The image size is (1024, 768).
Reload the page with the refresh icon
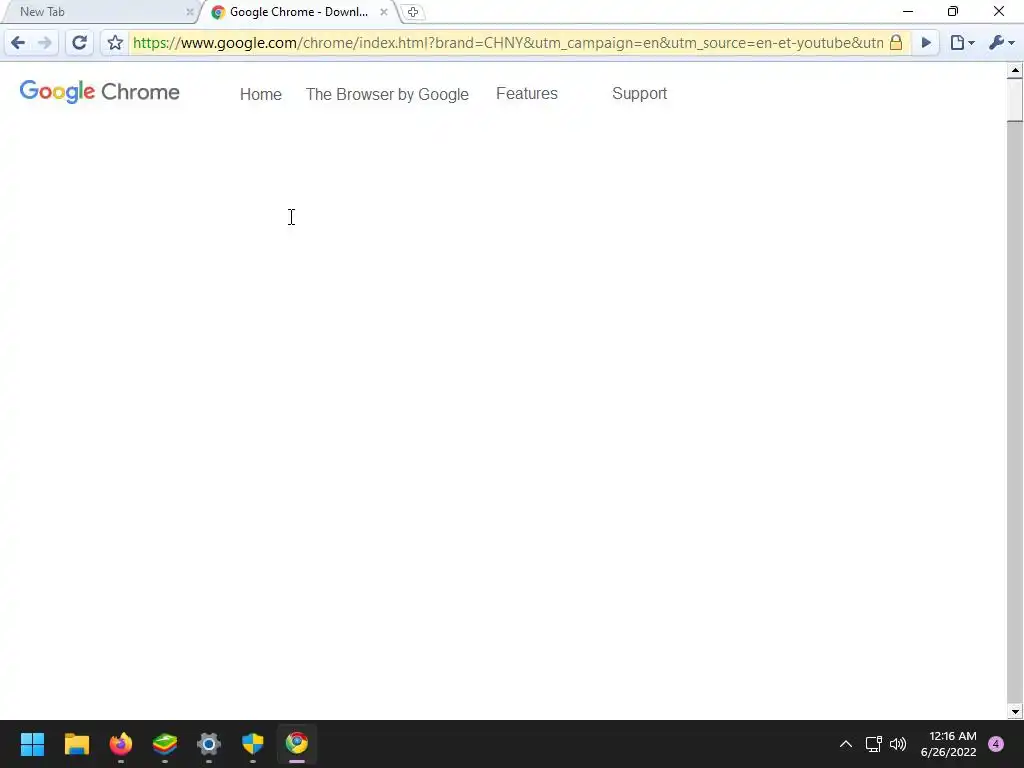(x=79, y=43)
